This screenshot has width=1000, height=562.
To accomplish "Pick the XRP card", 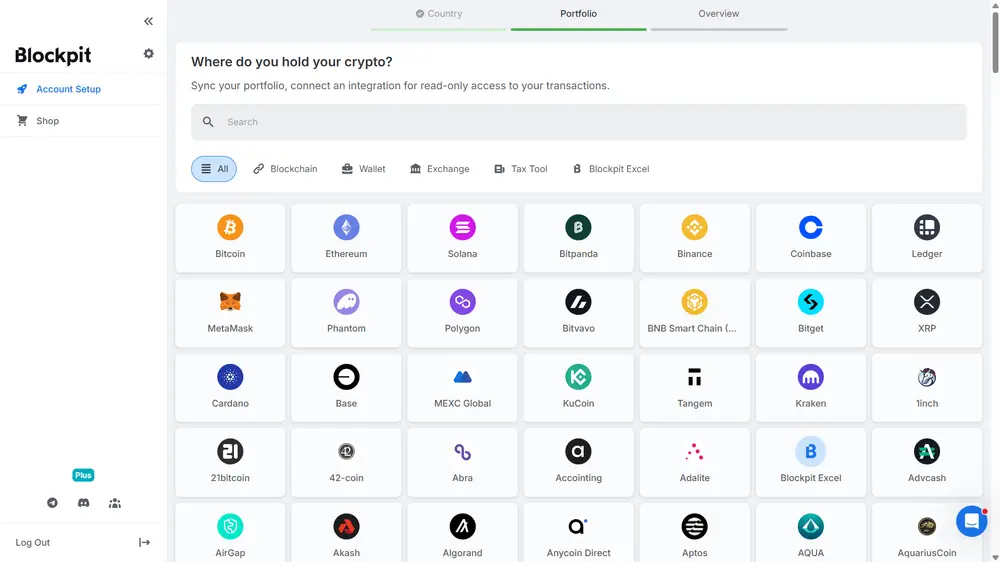I will pyautogui.click(x=927, y=313).
